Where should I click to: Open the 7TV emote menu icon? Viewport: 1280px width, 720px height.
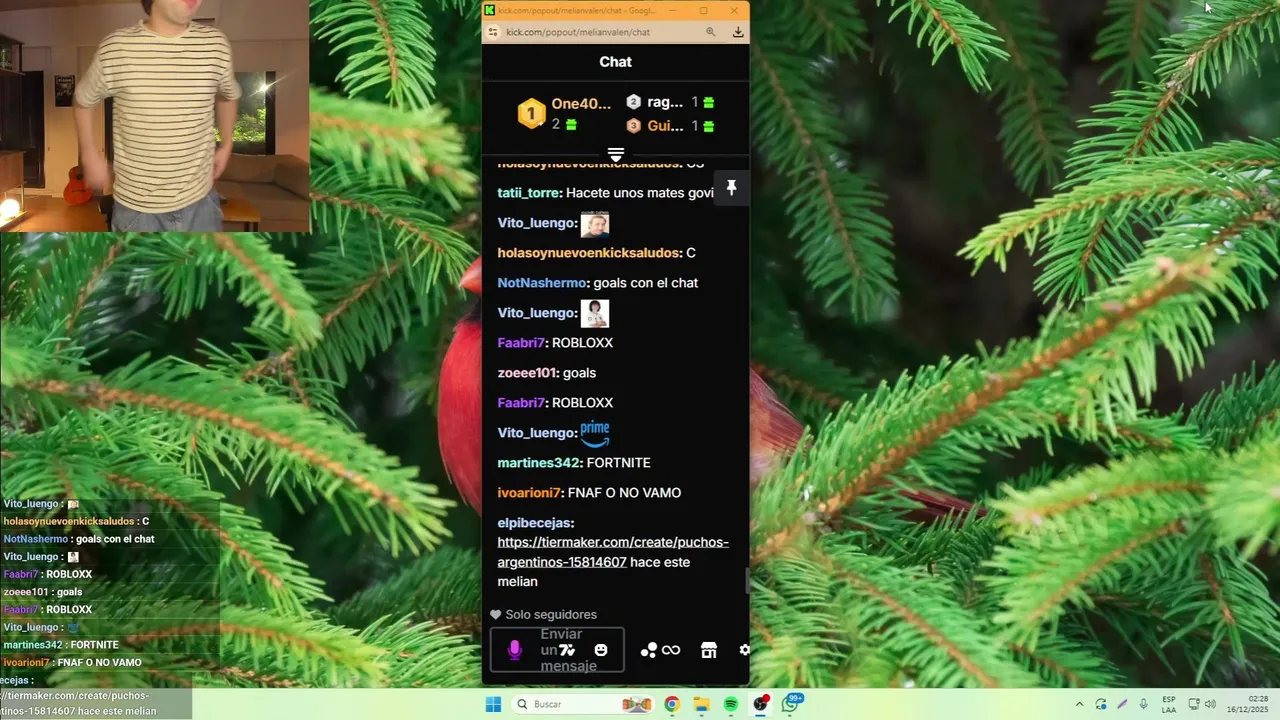[567, 650]
